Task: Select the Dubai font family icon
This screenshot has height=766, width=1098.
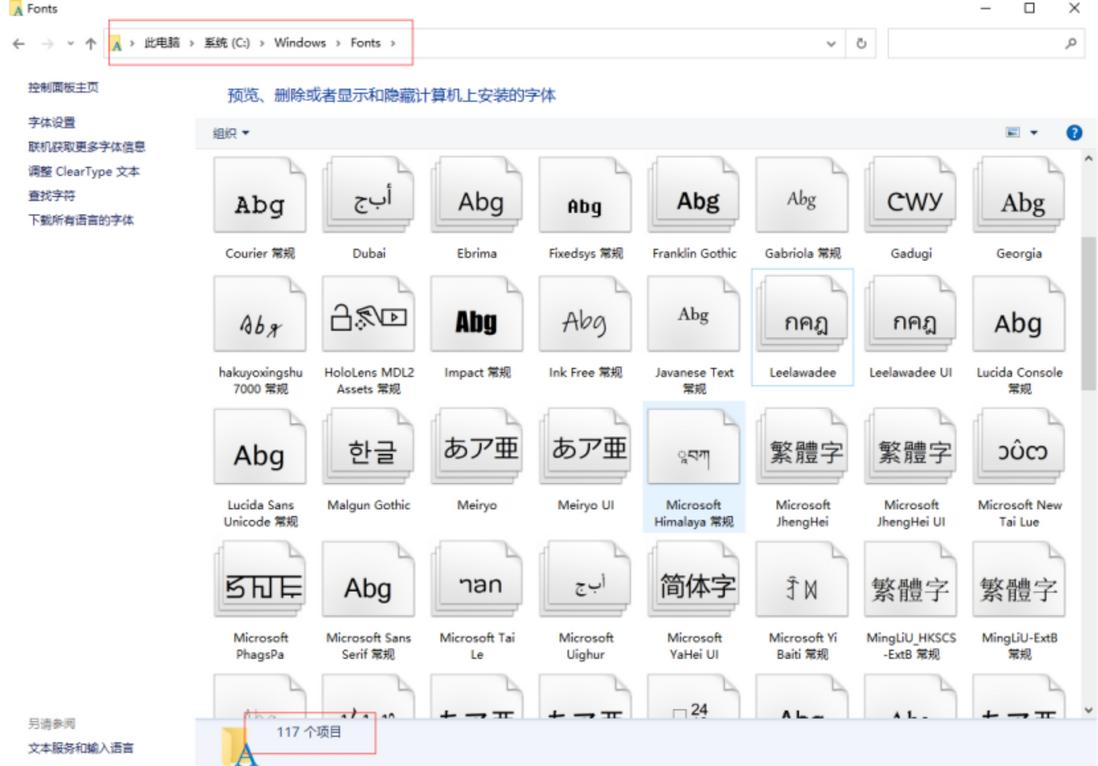Action: click(368, 195)
